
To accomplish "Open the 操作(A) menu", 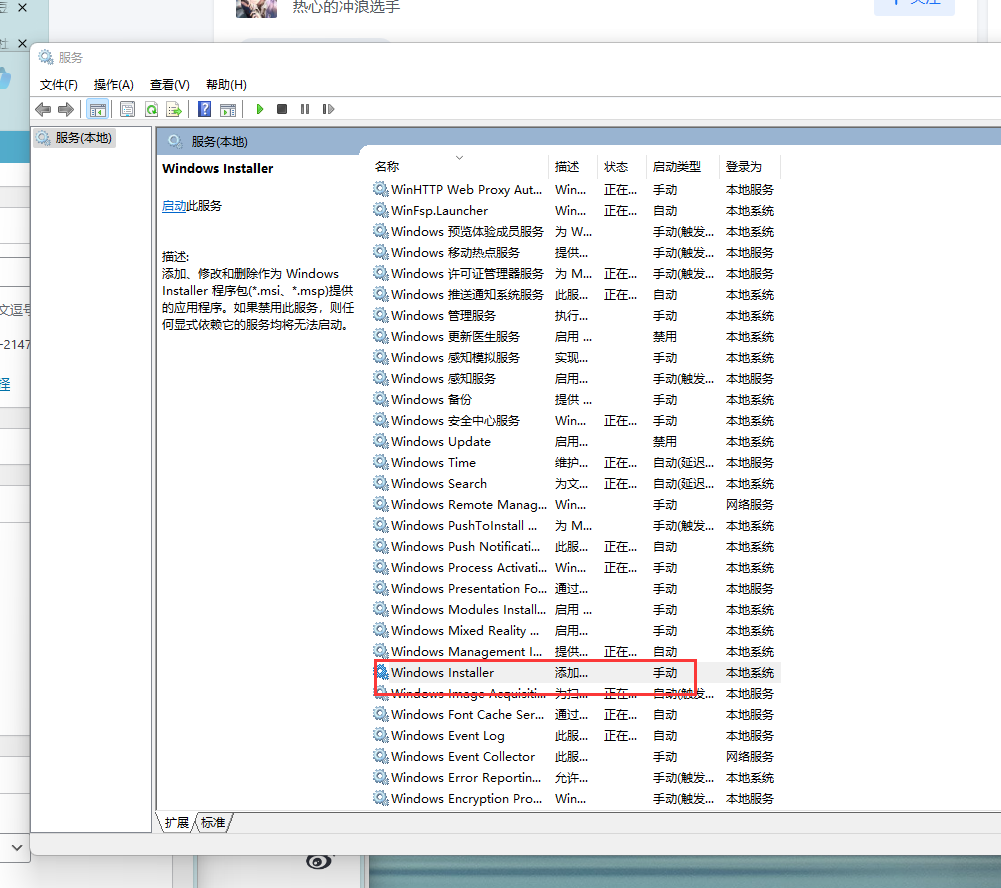I will pyautogui.click(x=114, y=85).
